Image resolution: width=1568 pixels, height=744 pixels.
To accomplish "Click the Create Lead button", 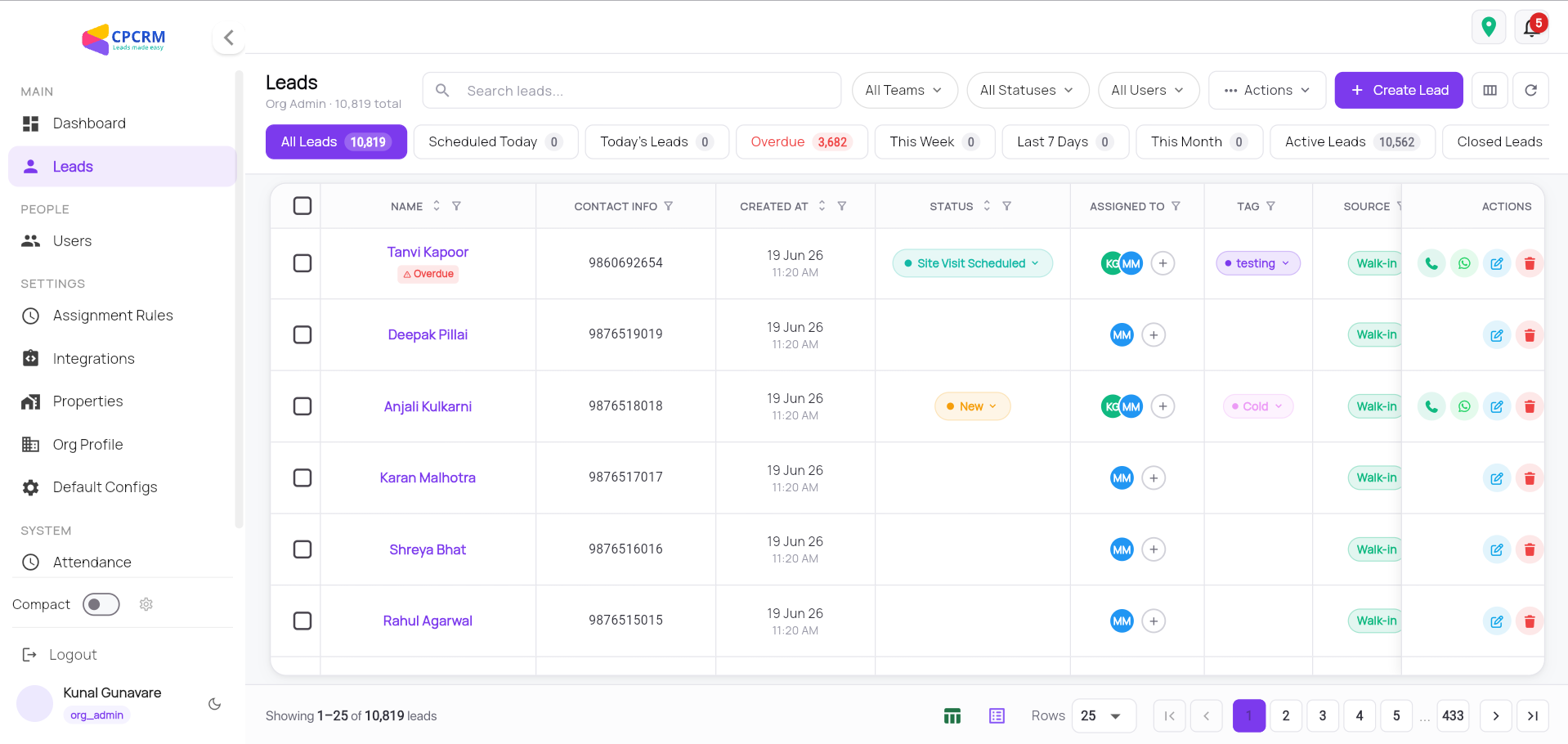I will pos(1399,90).
